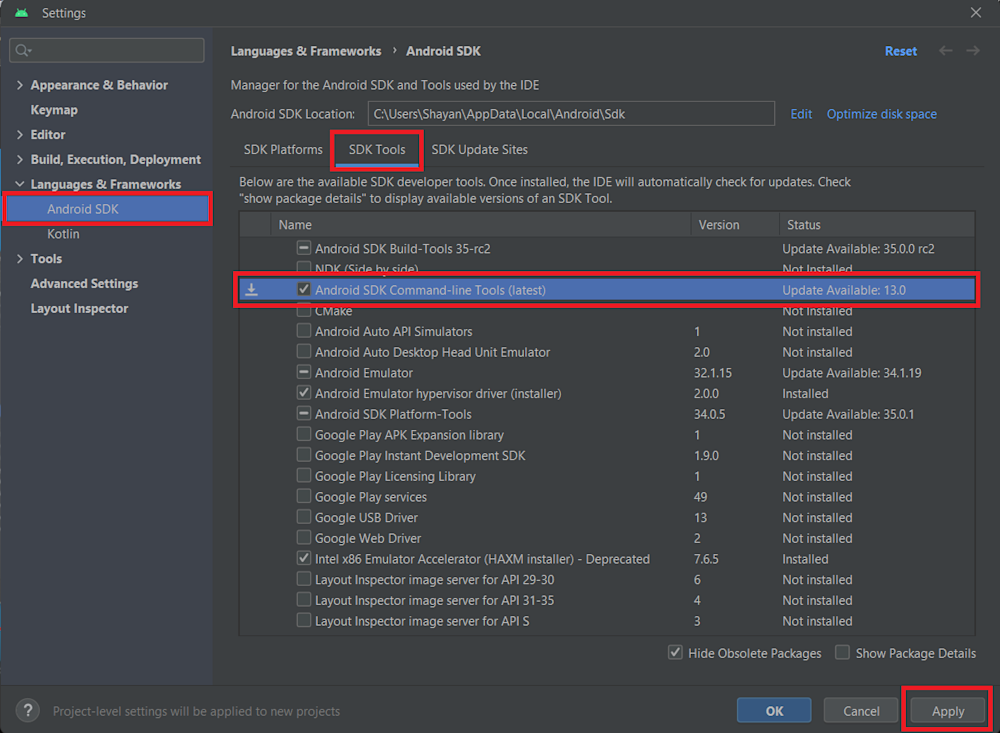This screenshot has height=733, width=1000.
Task: Open the SDK Update Sites tab
Action: tap(479, 150)
